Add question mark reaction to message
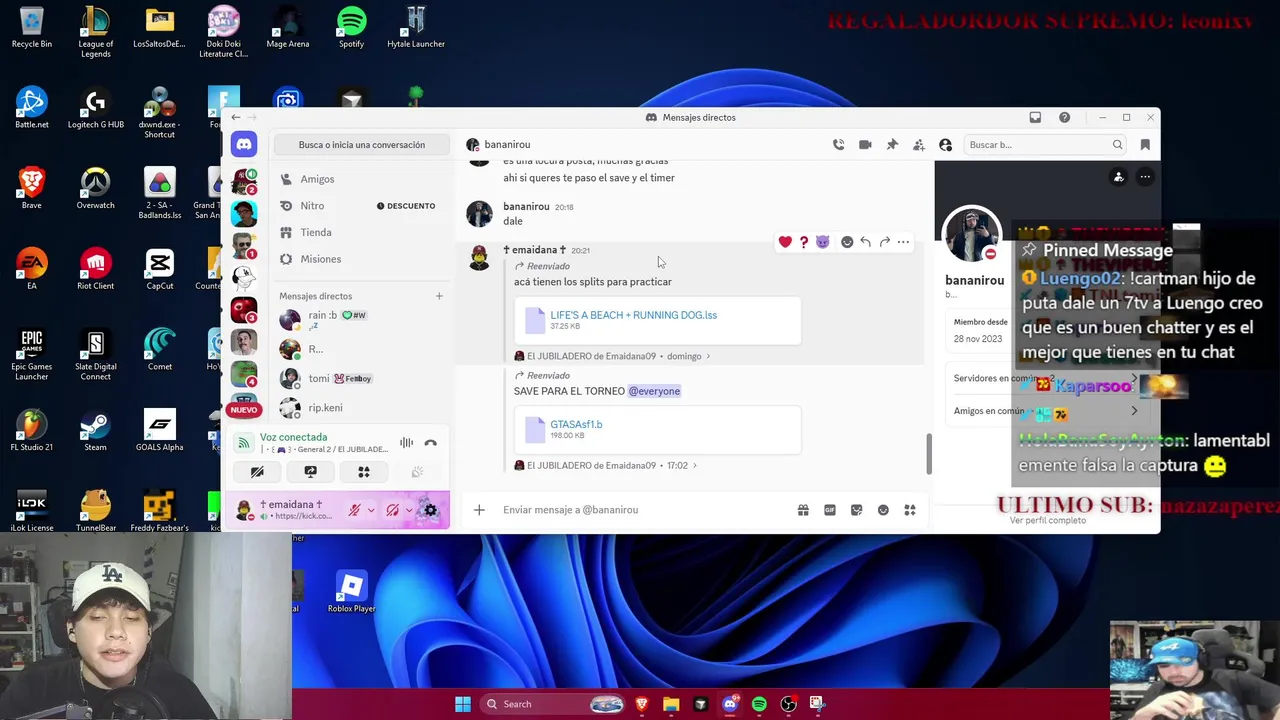1280x720 pixels. tap(804, 242)
